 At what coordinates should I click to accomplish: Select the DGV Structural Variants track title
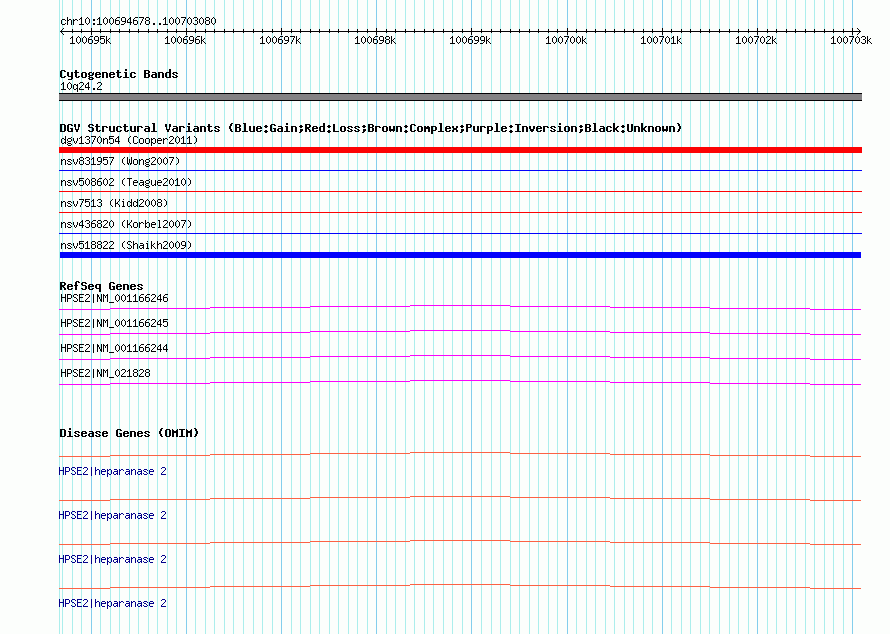point(371,128)
